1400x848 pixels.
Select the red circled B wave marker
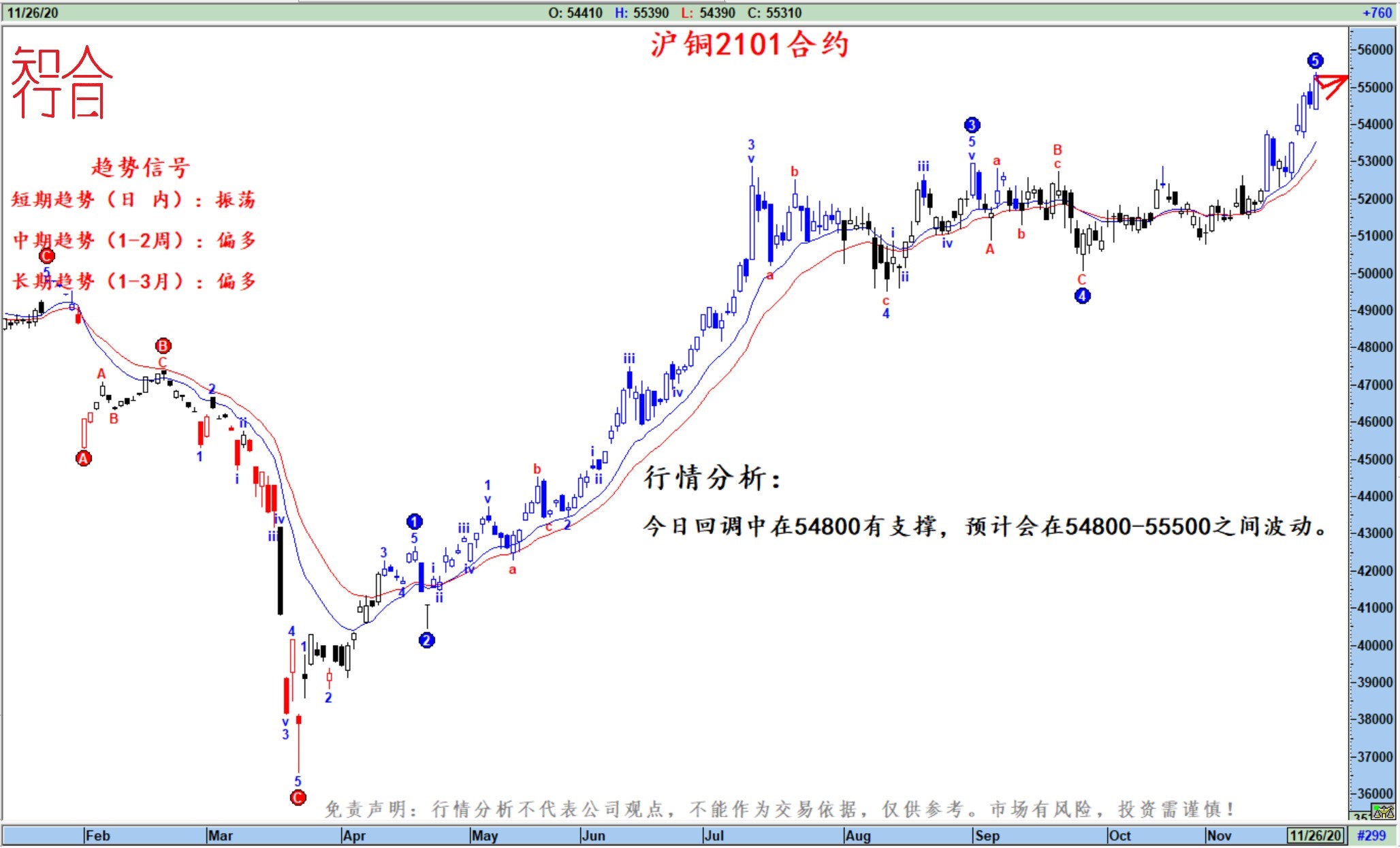tap(163, 345)
